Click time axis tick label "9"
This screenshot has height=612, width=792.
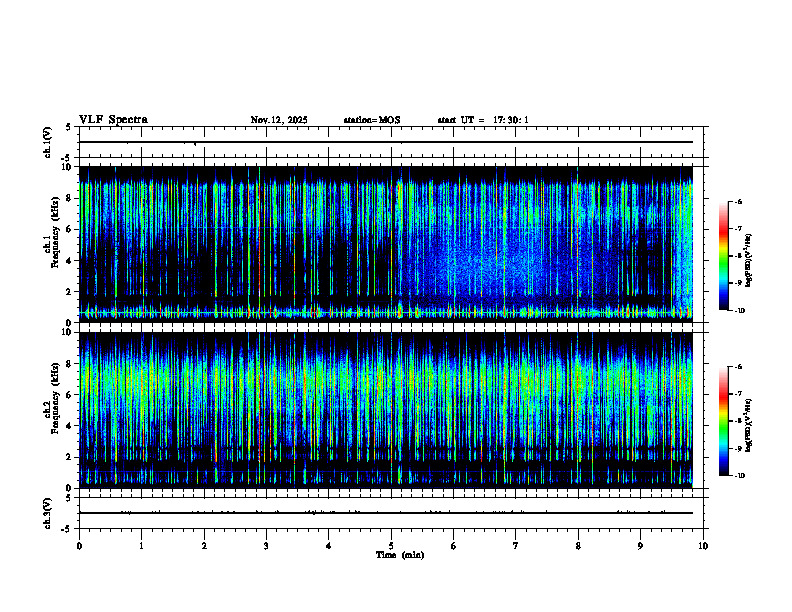[640, 546]
